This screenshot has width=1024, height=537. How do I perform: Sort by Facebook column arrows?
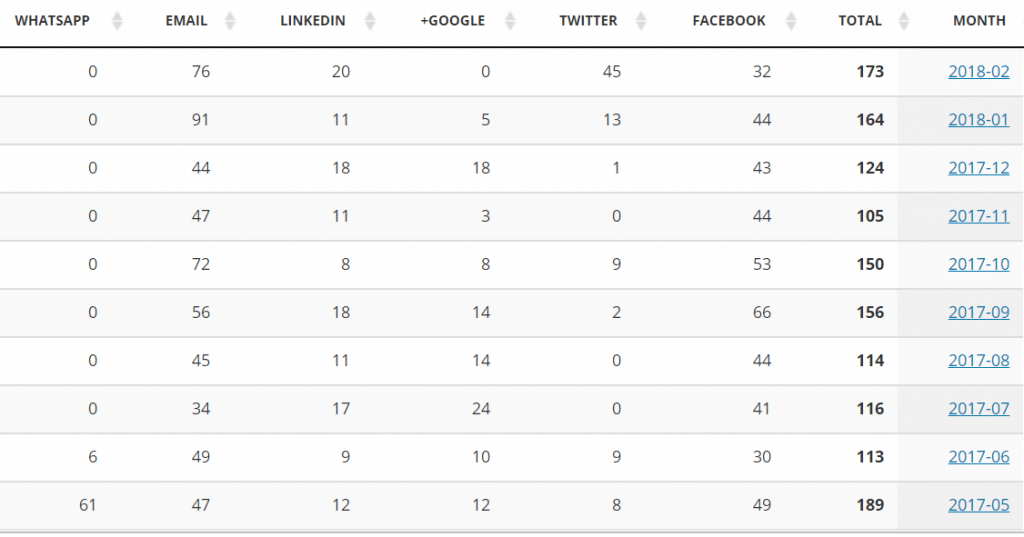[x=791, y=21]
